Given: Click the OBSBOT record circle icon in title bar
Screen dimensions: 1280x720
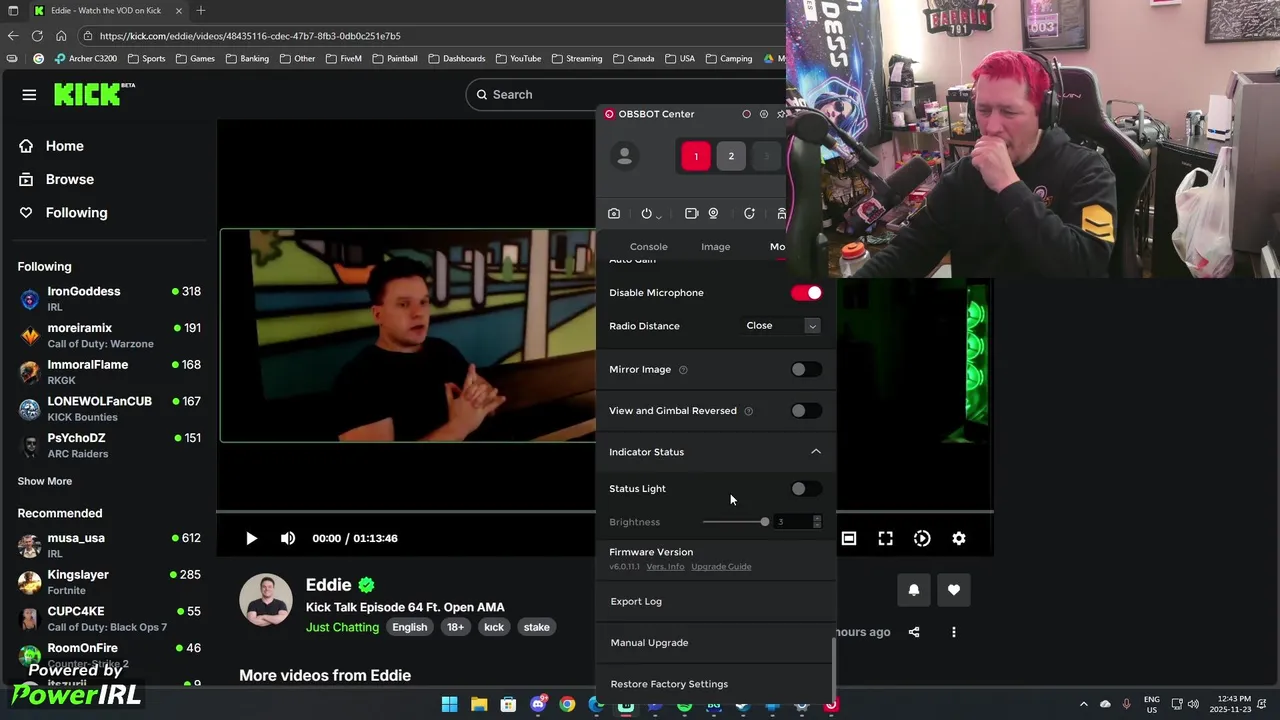Looking at the screenshot, I should pos(746,114).
